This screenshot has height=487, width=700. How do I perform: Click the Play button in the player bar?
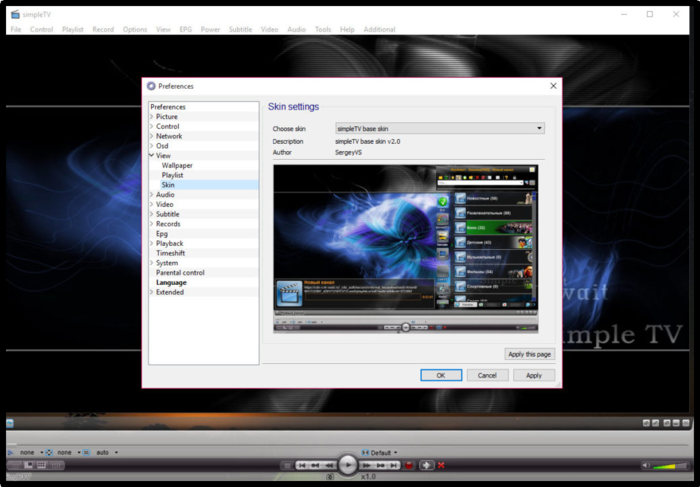tap(348, 465)
